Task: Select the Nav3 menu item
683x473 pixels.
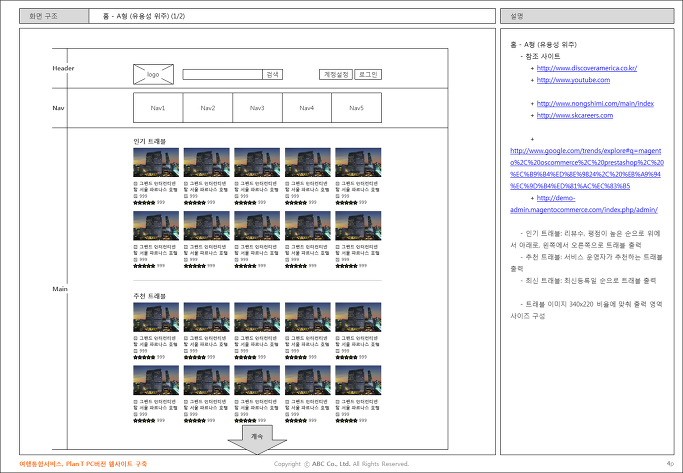Action: (257, 108)
